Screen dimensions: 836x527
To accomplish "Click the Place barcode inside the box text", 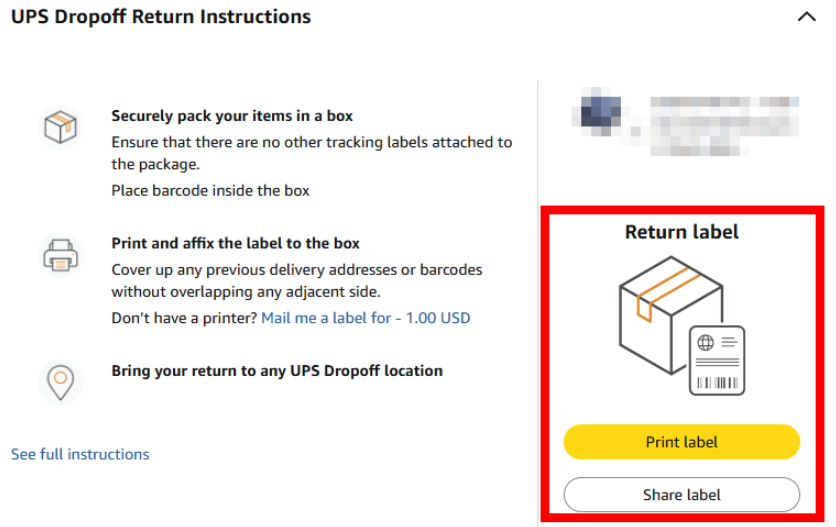I will (210, 190).
